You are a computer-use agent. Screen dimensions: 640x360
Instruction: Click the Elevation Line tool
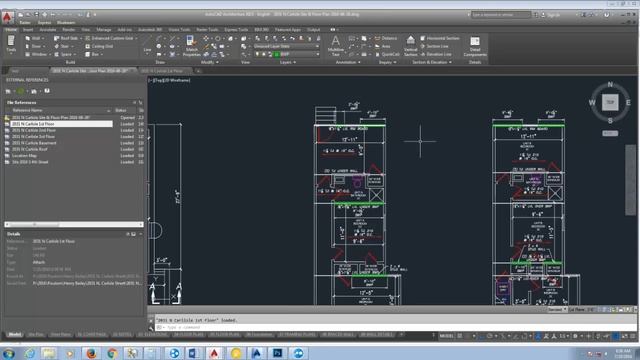[x=436, y=54]
